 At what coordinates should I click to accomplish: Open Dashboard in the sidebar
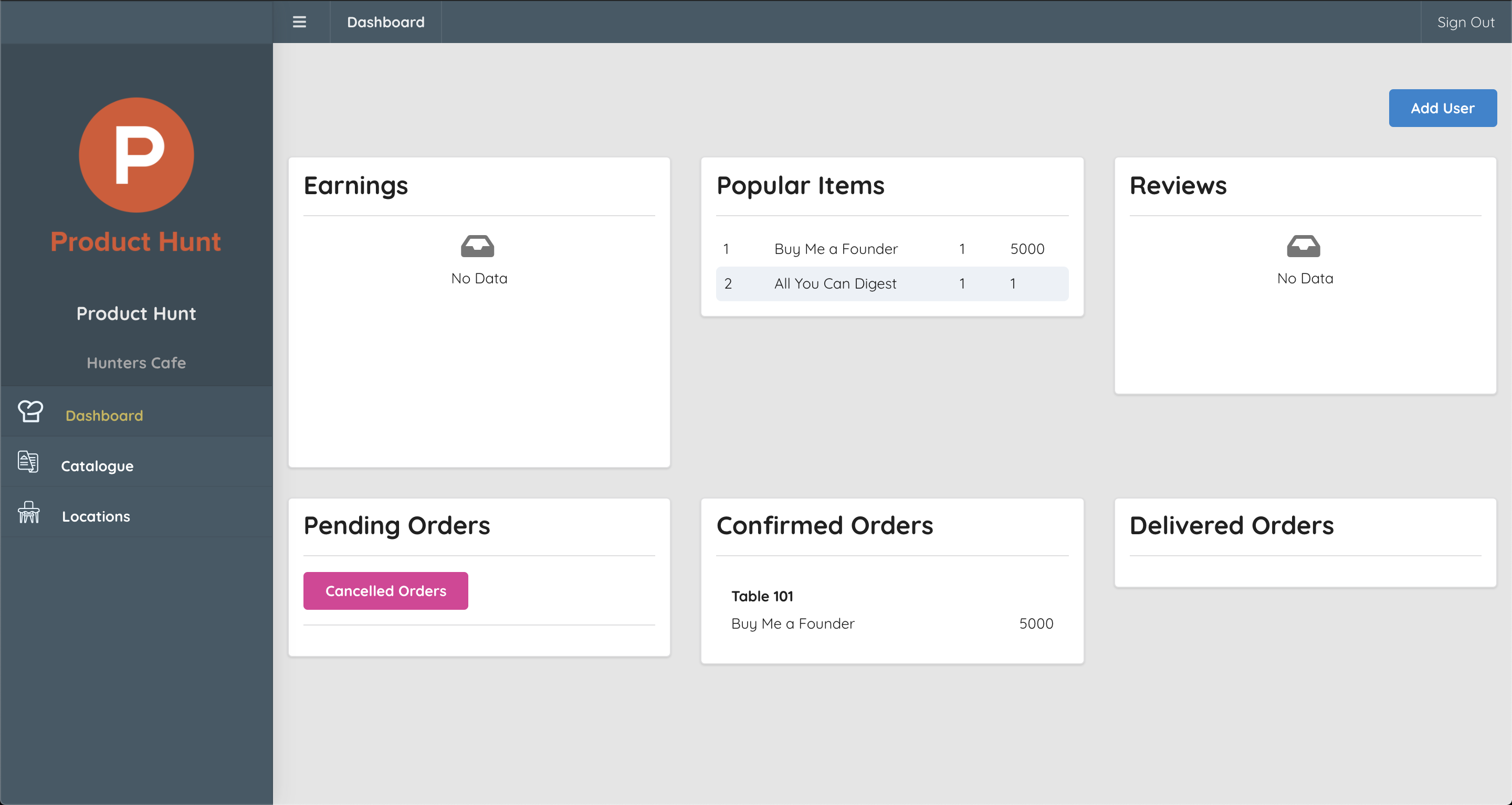104,416
